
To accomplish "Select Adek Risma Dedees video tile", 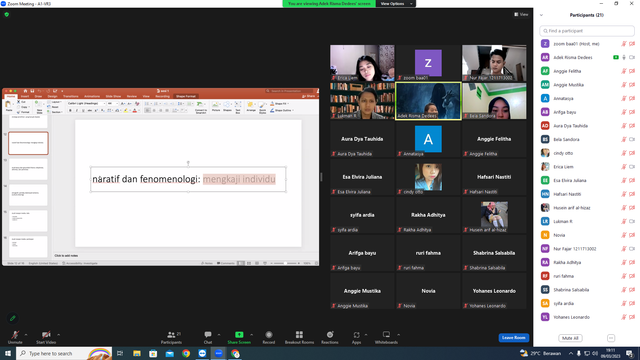I will click(428, 101).
